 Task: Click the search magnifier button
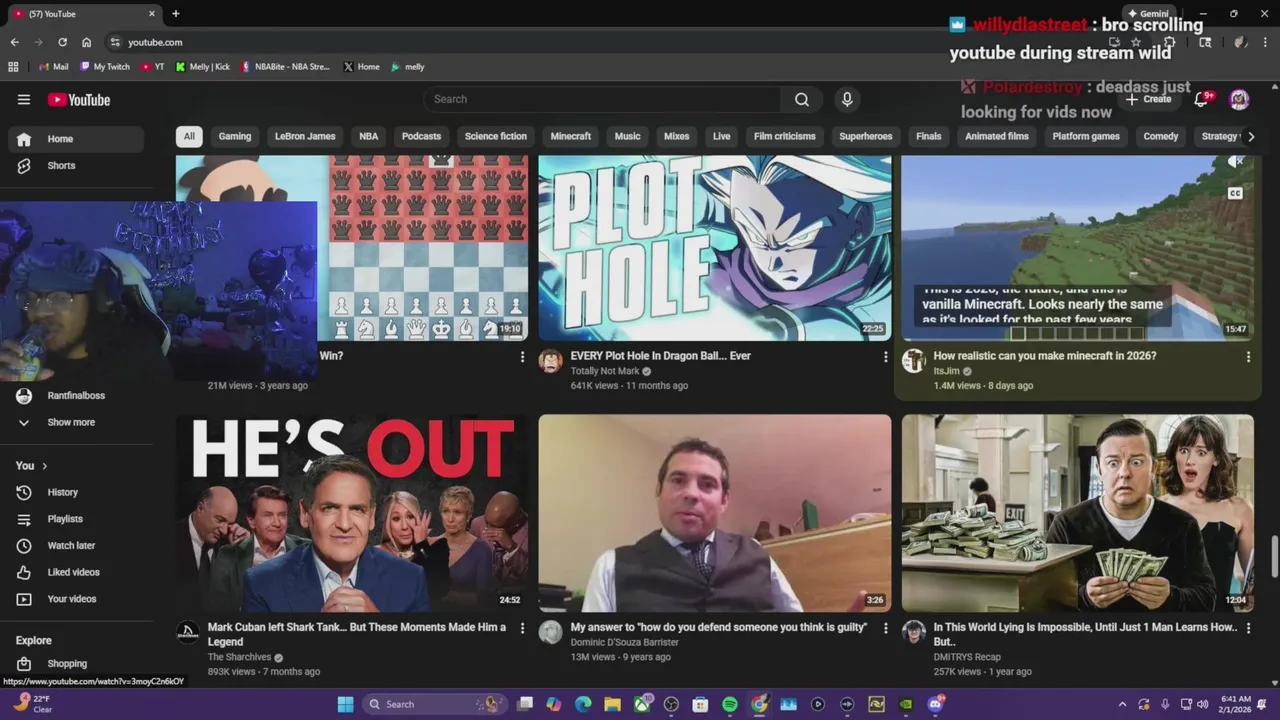[802, 99]
